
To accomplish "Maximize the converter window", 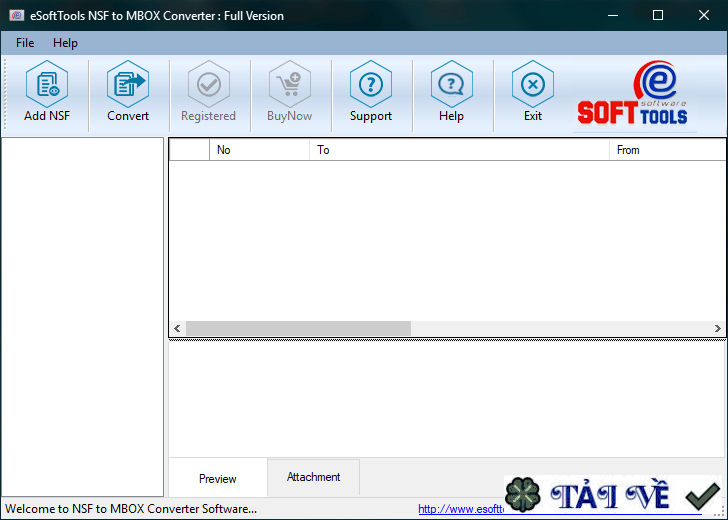I will point(658,15).
